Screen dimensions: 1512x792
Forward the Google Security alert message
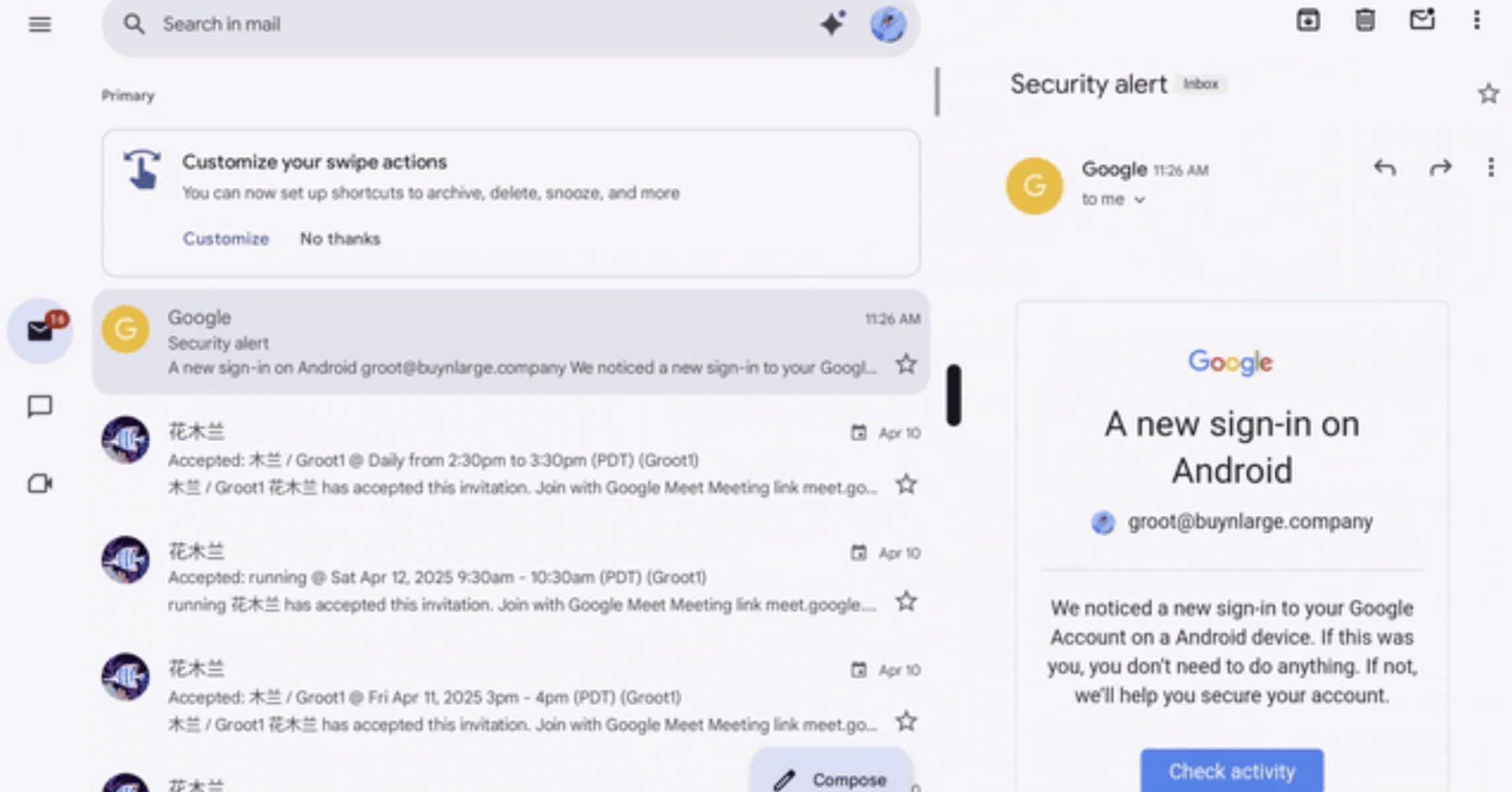(1440, 168)
